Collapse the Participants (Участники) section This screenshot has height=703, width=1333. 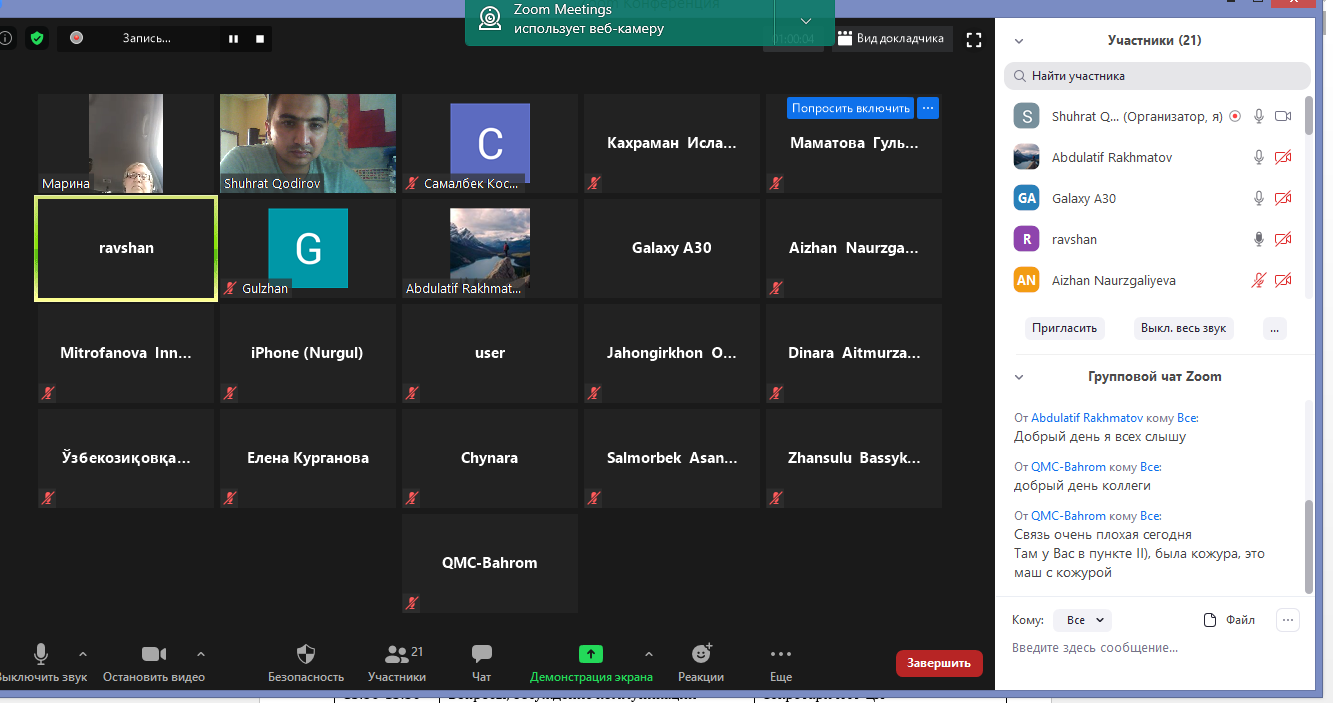[x=1019, y=41]
